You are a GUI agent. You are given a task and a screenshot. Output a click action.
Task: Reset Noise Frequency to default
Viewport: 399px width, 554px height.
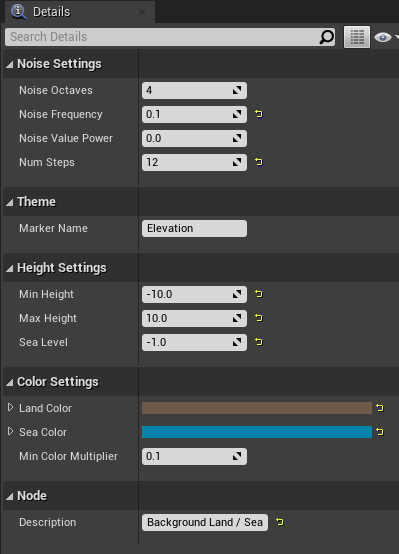point(259,114)
